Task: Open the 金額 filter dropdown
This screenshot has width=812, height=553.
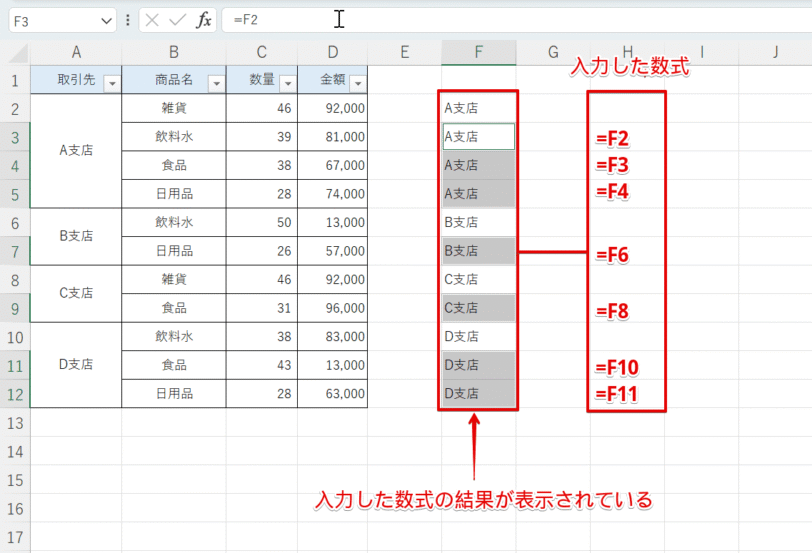Action: tap(358, 83)
